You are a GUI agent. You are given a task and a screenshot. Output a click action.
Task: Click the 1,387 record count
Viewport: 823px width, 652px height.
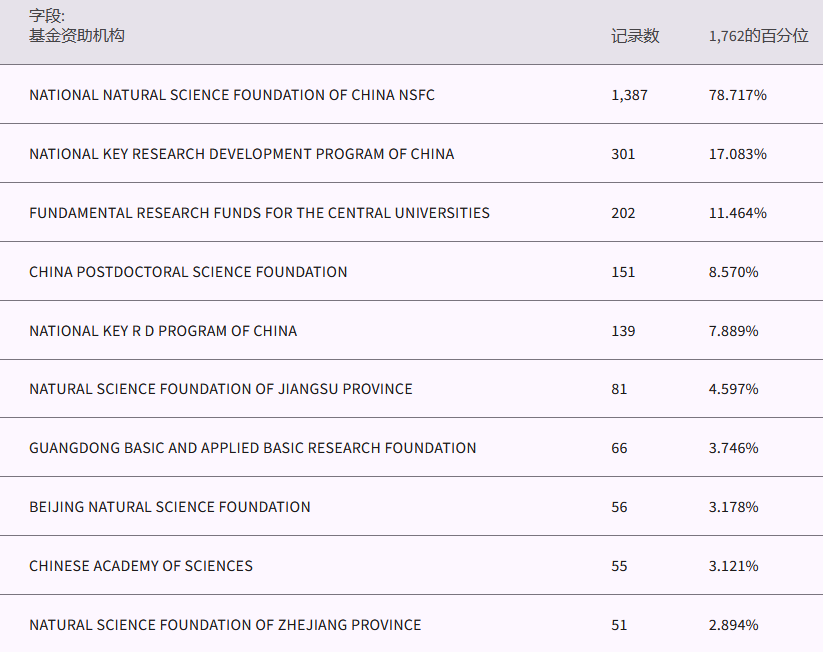coord(629,95)
